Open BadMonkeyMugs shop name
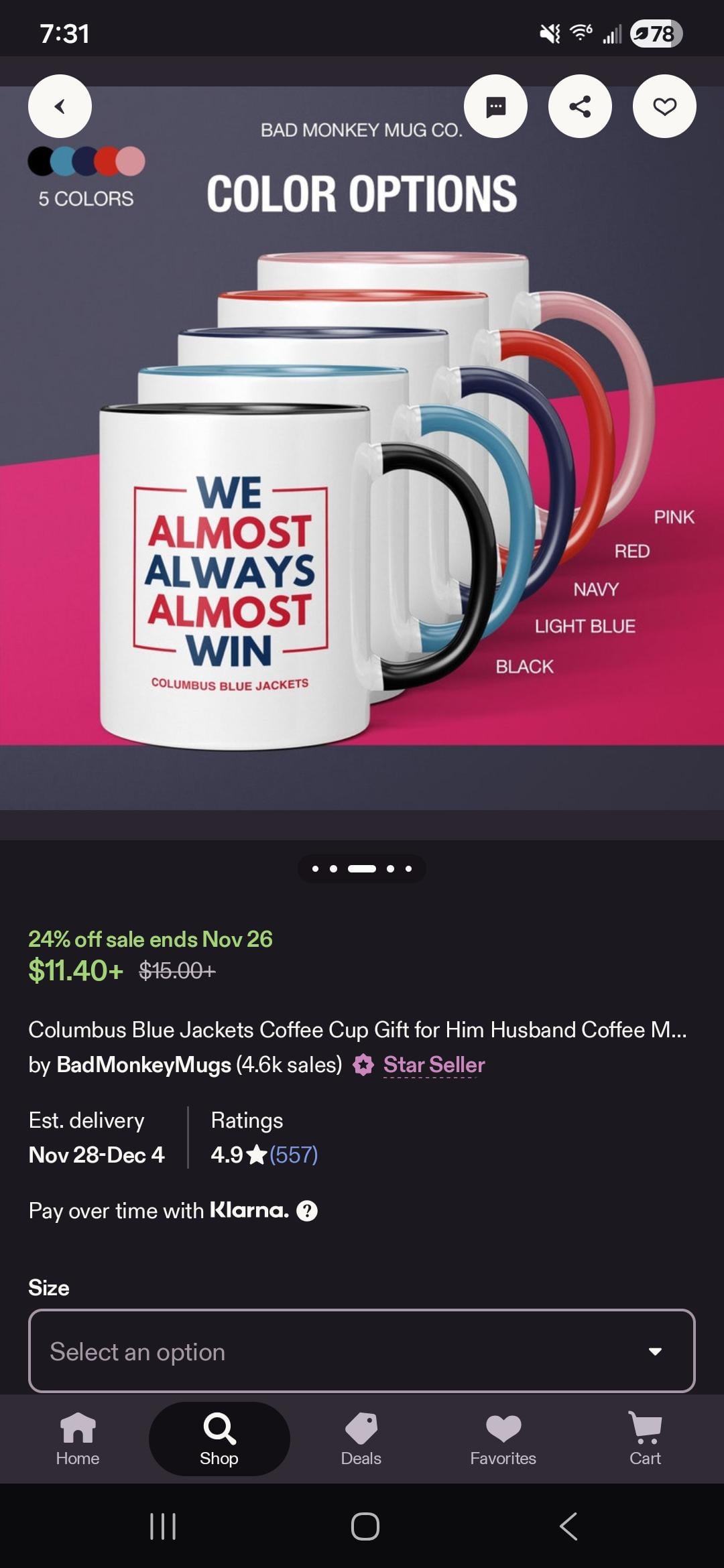Viewport: 724px width, 1568px height. 143,1065
